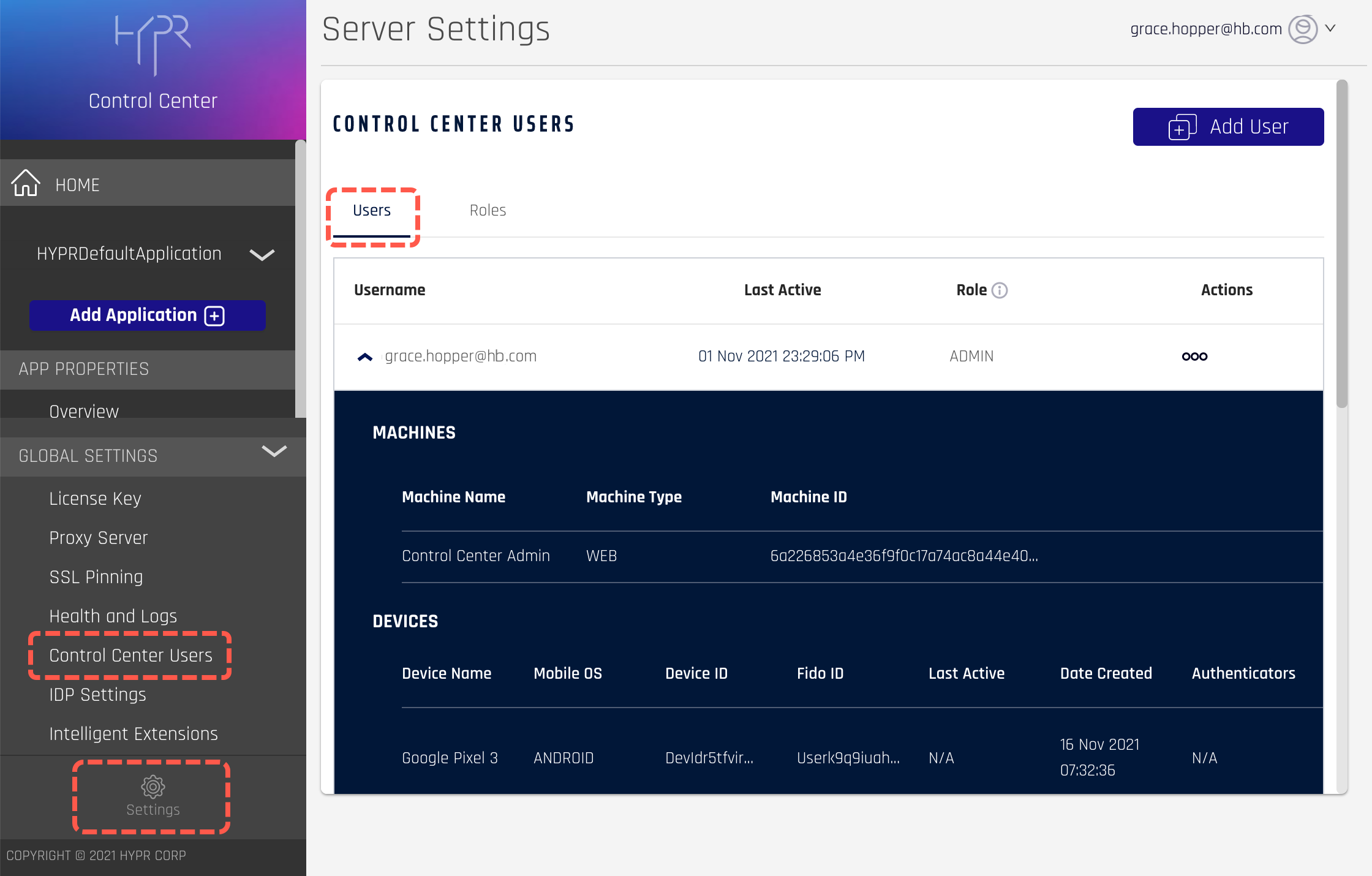1372x876 pixels.
Task: Click the Settings gear icon
Action: coord(153,787)
